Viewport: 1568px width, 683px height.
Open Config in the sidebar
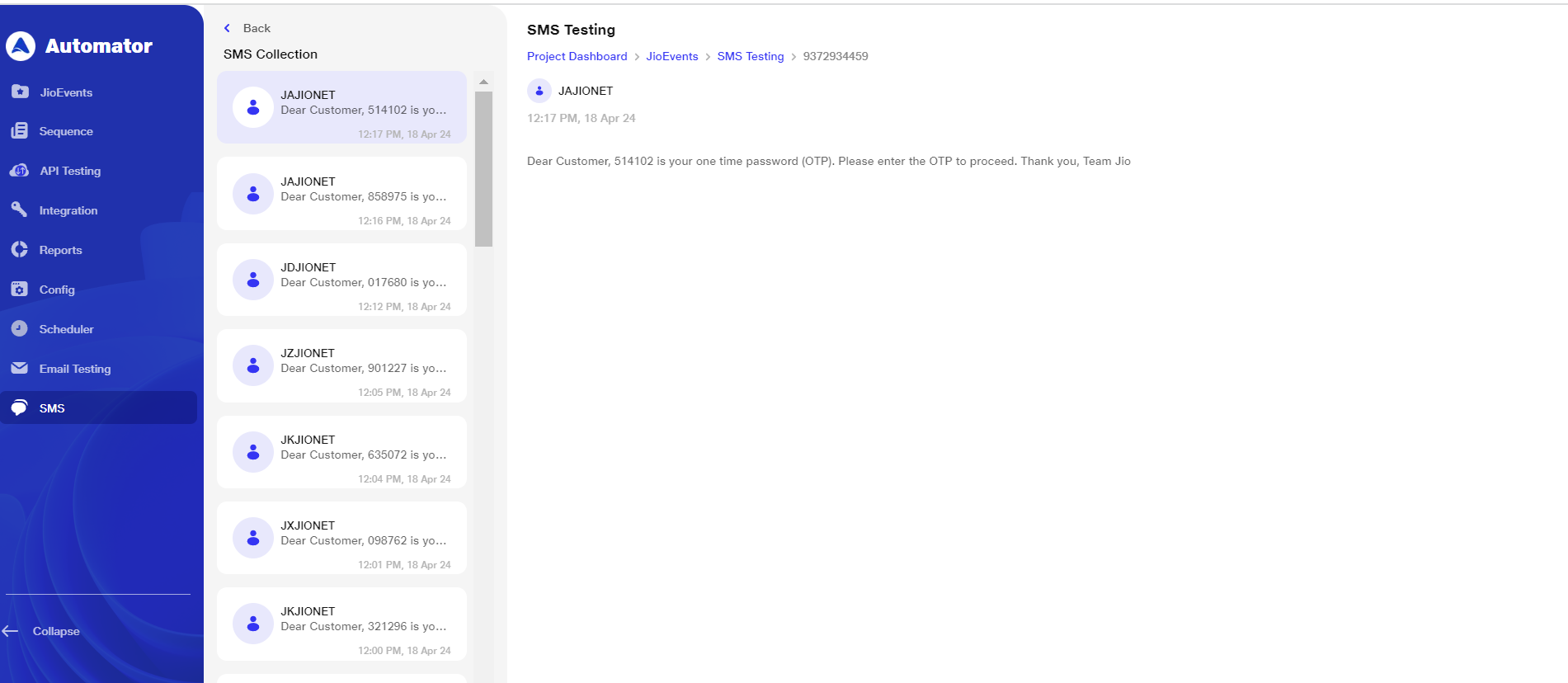point(57,290)
